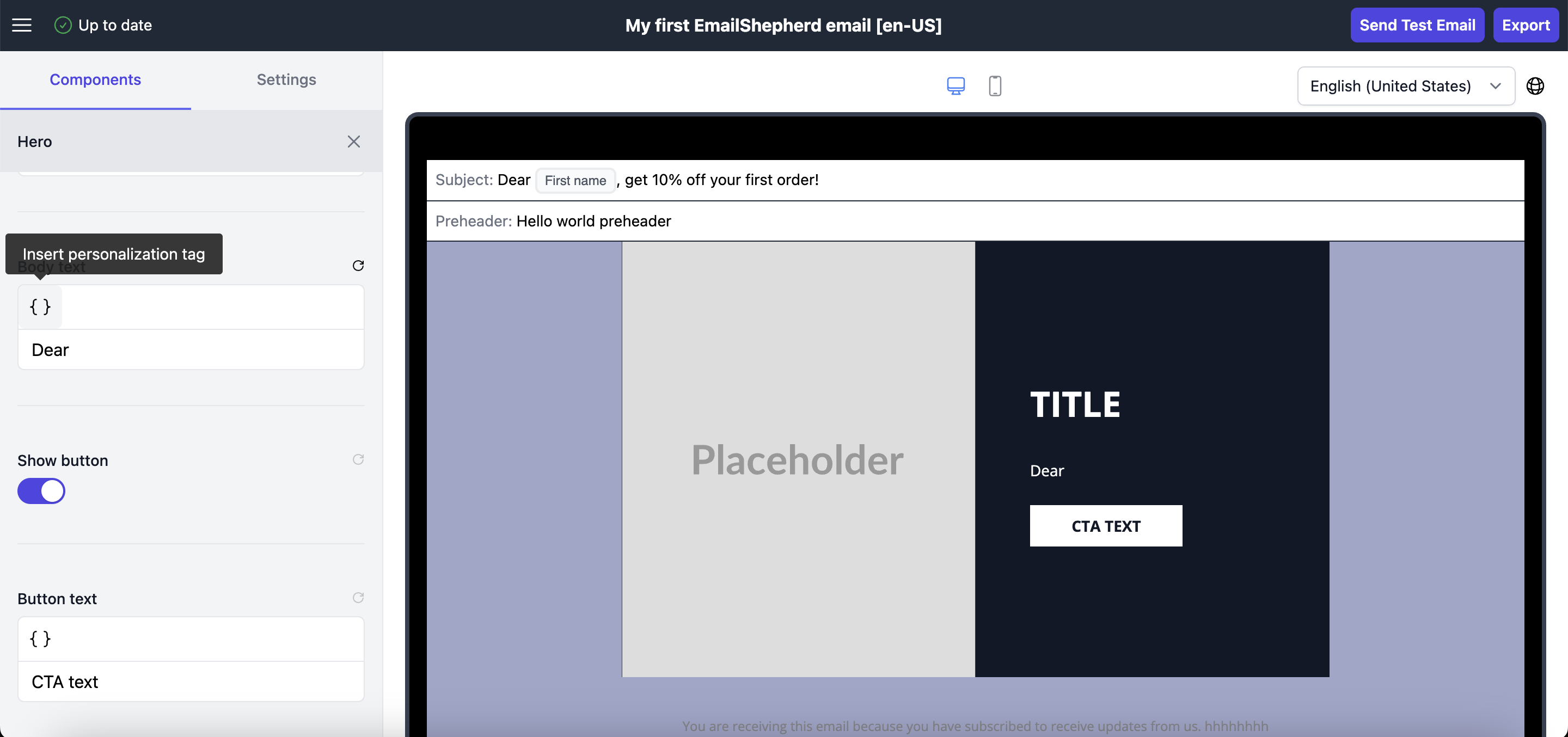Click the Dear body text in preview
The image size is (1568, 737).
1046,470
